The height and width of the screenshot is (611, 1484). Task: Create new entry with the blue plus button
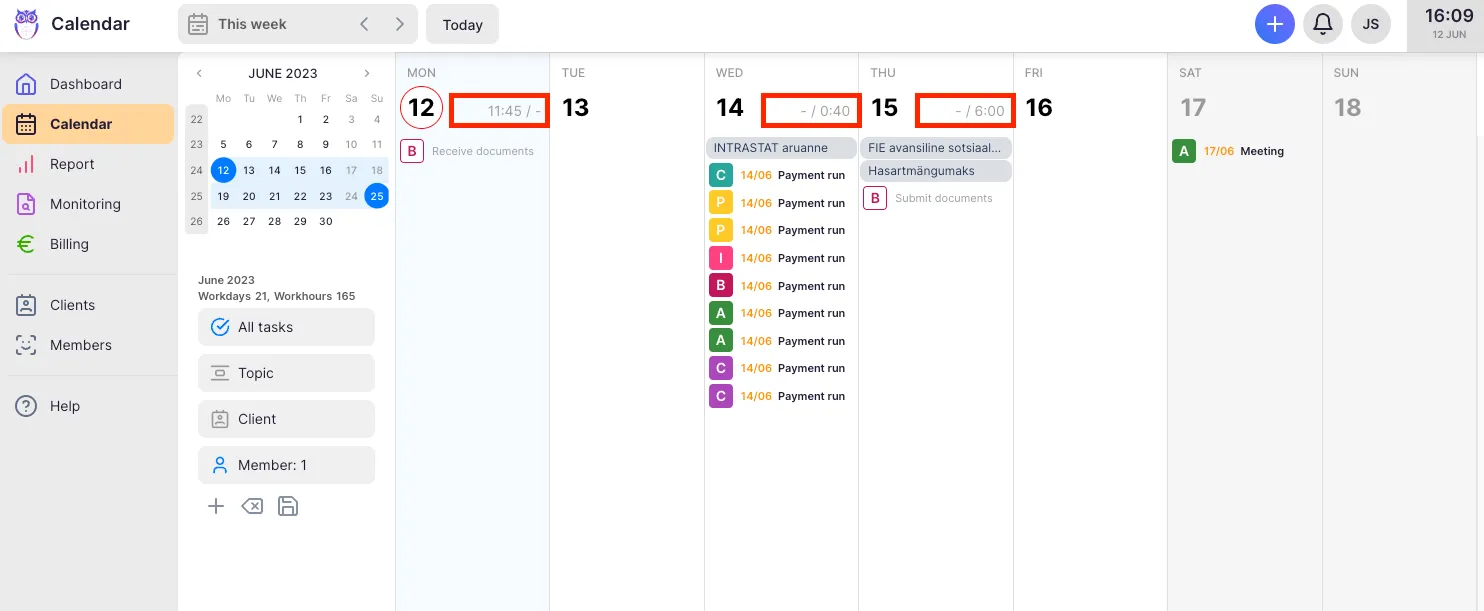1274,23
